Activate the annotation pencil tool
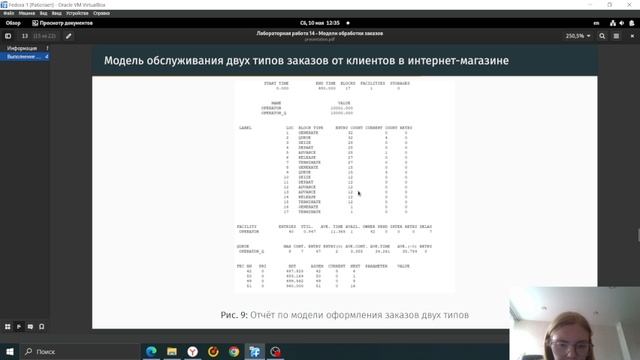Image resolution: width=640 pixels, height=360 pixels. (69, 36)
